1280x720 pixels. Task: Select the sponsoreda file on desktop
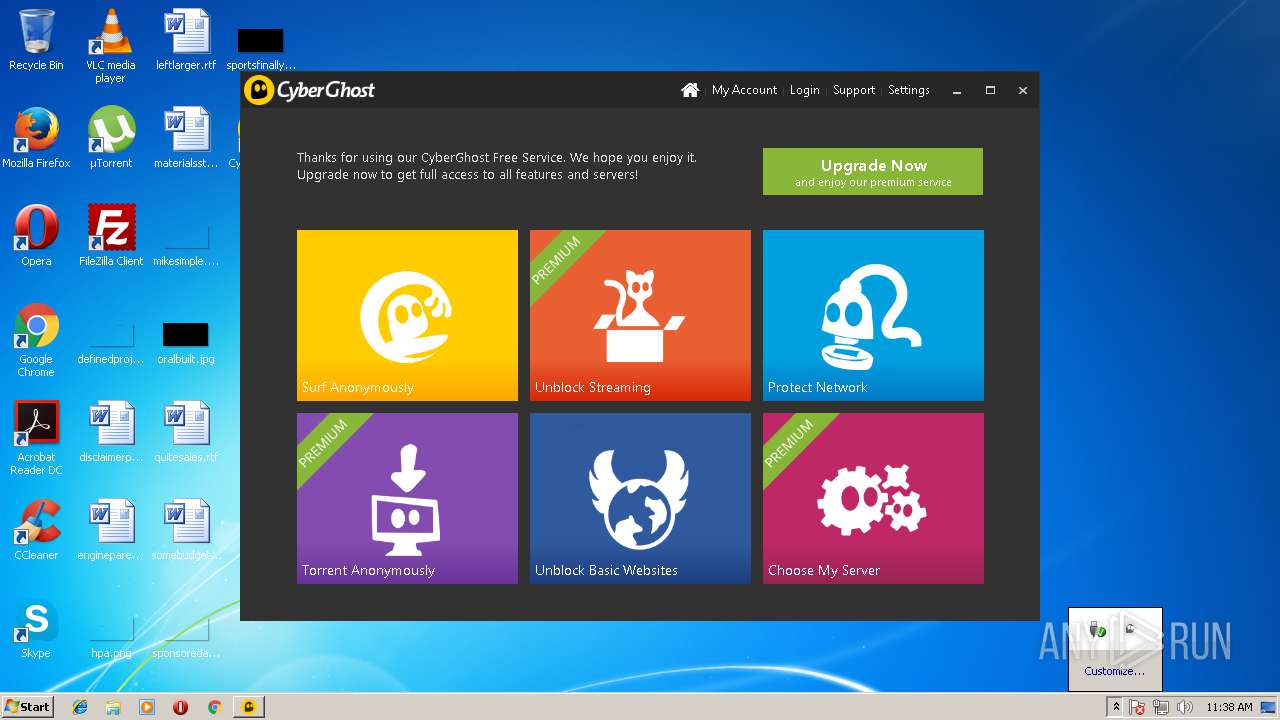coord(186,638)
